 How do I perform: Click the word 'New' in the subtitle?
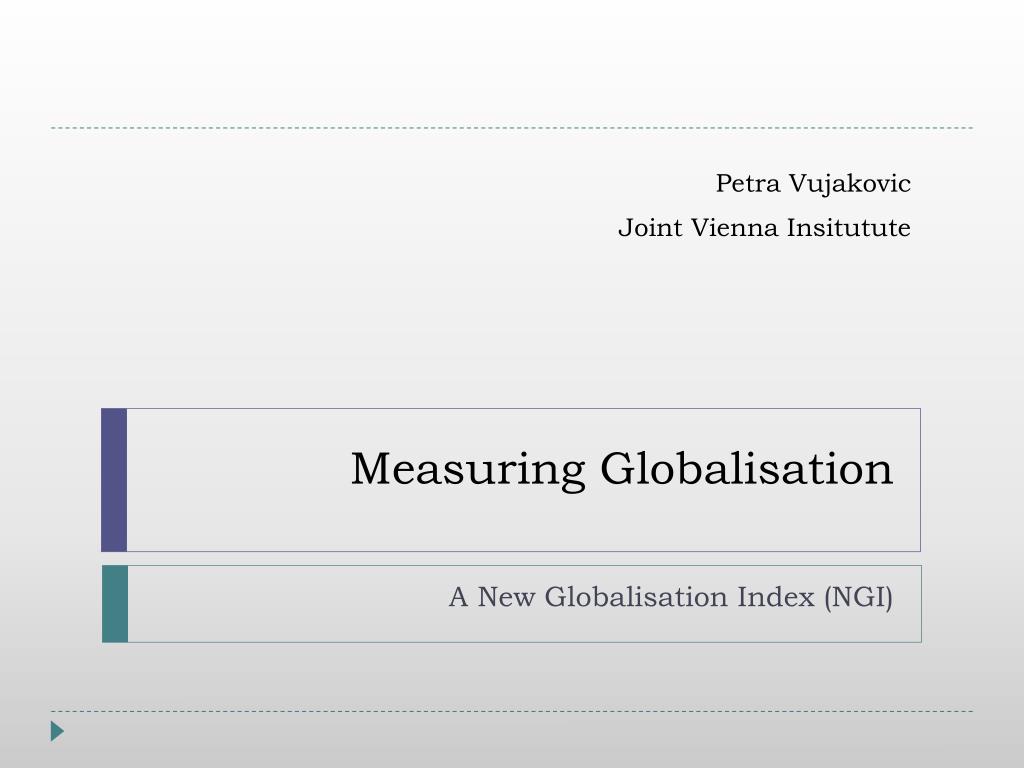pyautogui.click(x=506, y=597)
